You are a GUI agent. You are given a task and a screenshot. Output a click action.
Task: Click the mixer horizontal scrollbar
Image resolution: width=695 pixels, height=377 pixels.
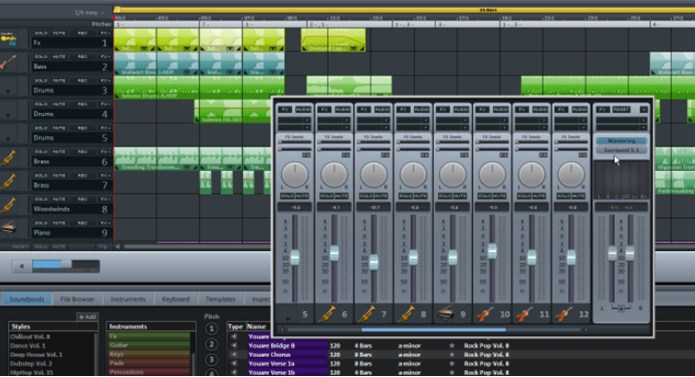tap(433, 330)
